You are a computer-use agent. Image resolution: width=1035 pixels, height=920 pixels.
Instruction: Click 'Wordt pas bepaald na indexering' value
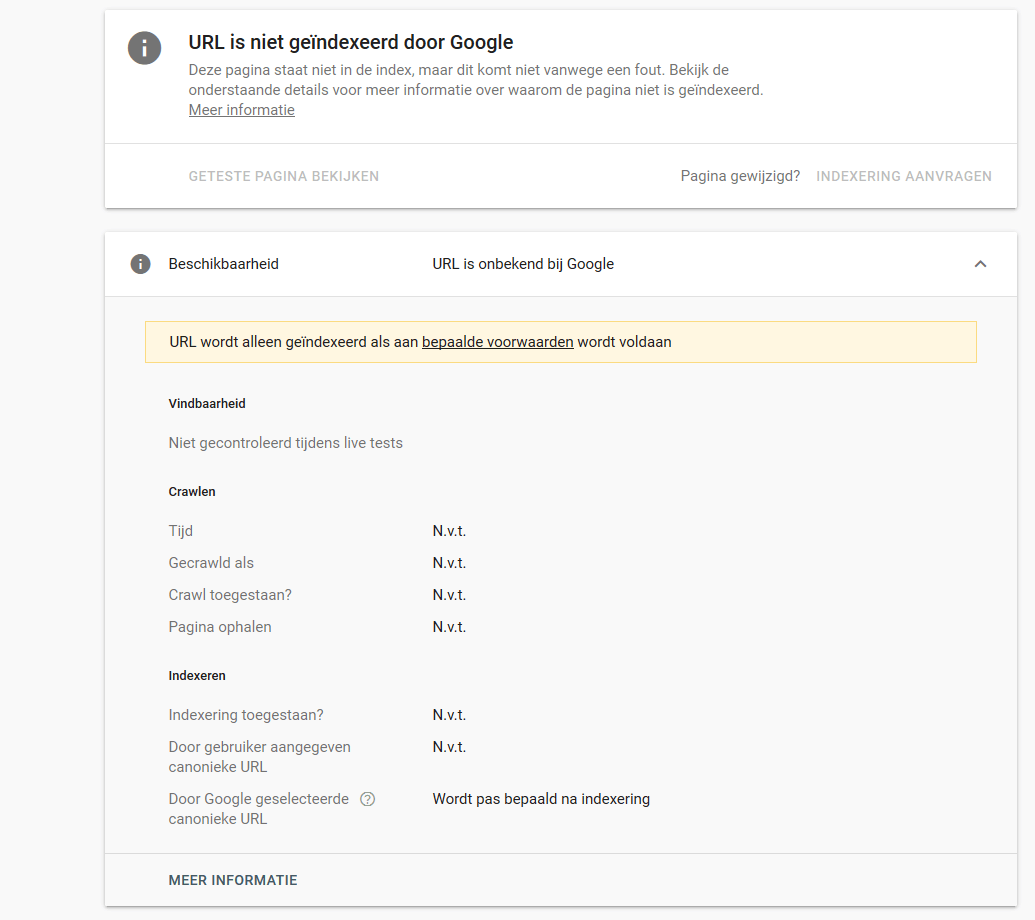[x=541, y=799]
